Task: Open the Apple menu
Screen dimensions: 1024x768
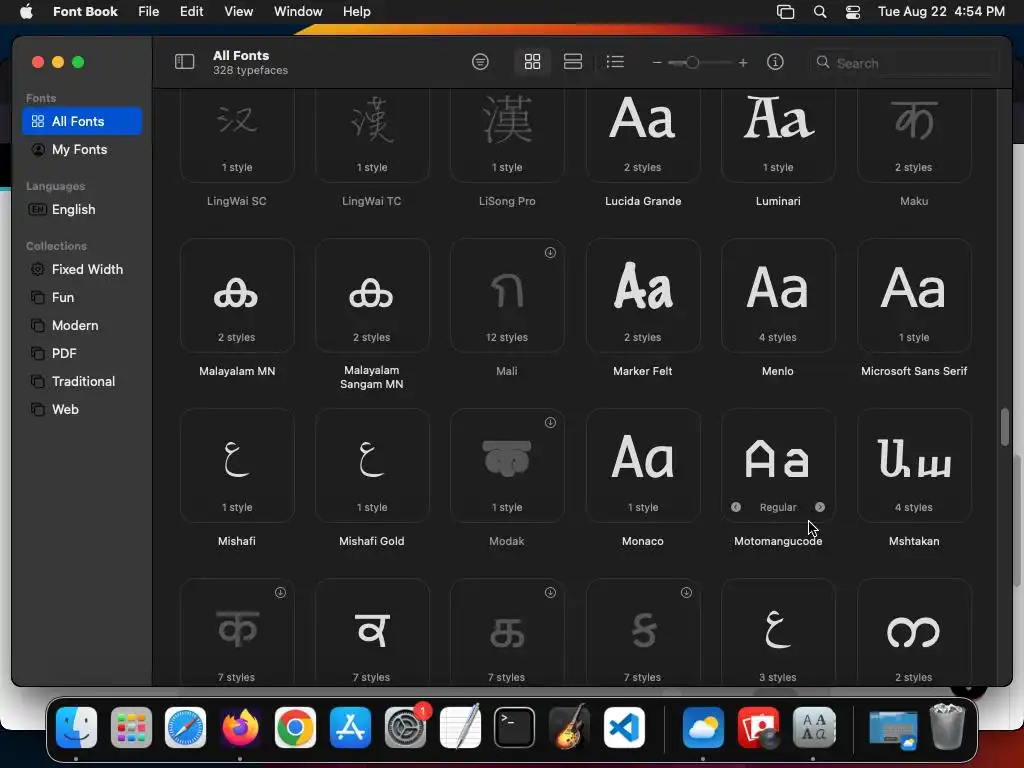Action: tap(26, 12)
